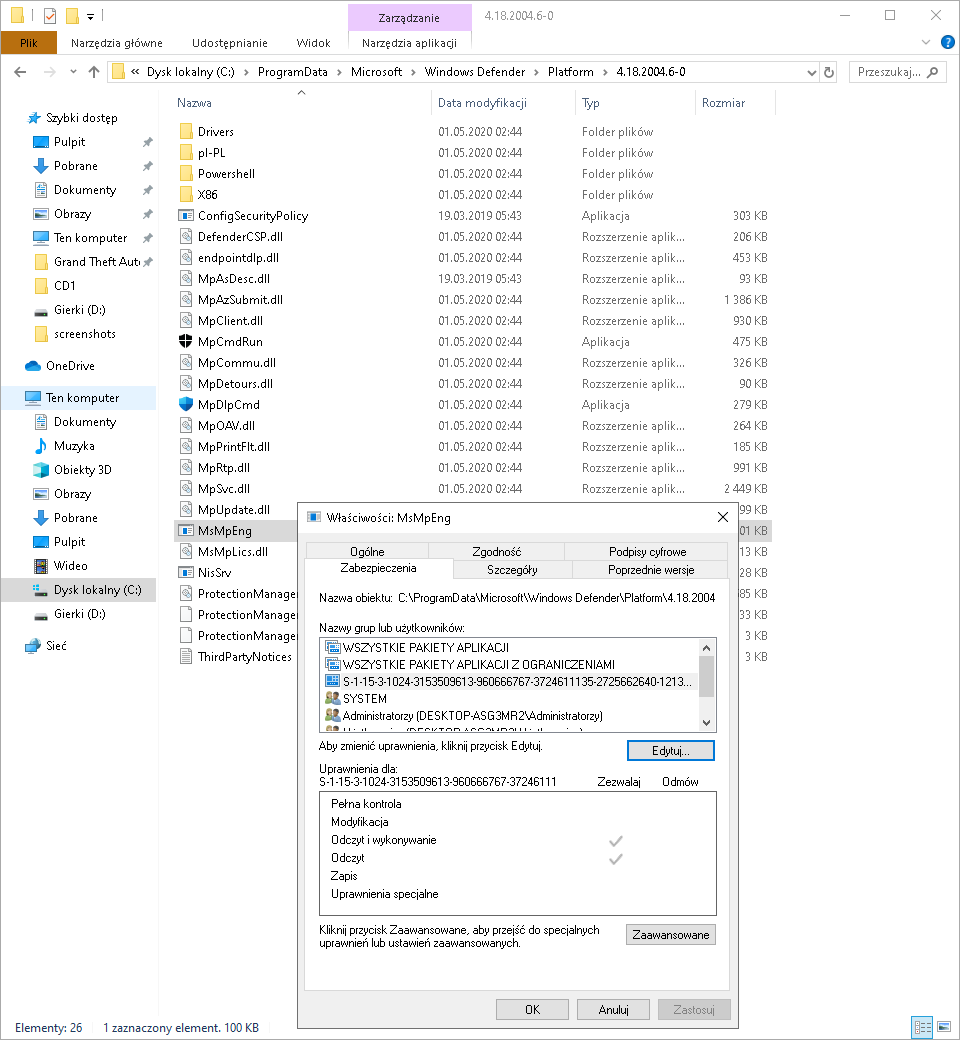Select the Drivers folder icon
Image resolution: width=960 pixels, height=1040 pixels.
186,131
